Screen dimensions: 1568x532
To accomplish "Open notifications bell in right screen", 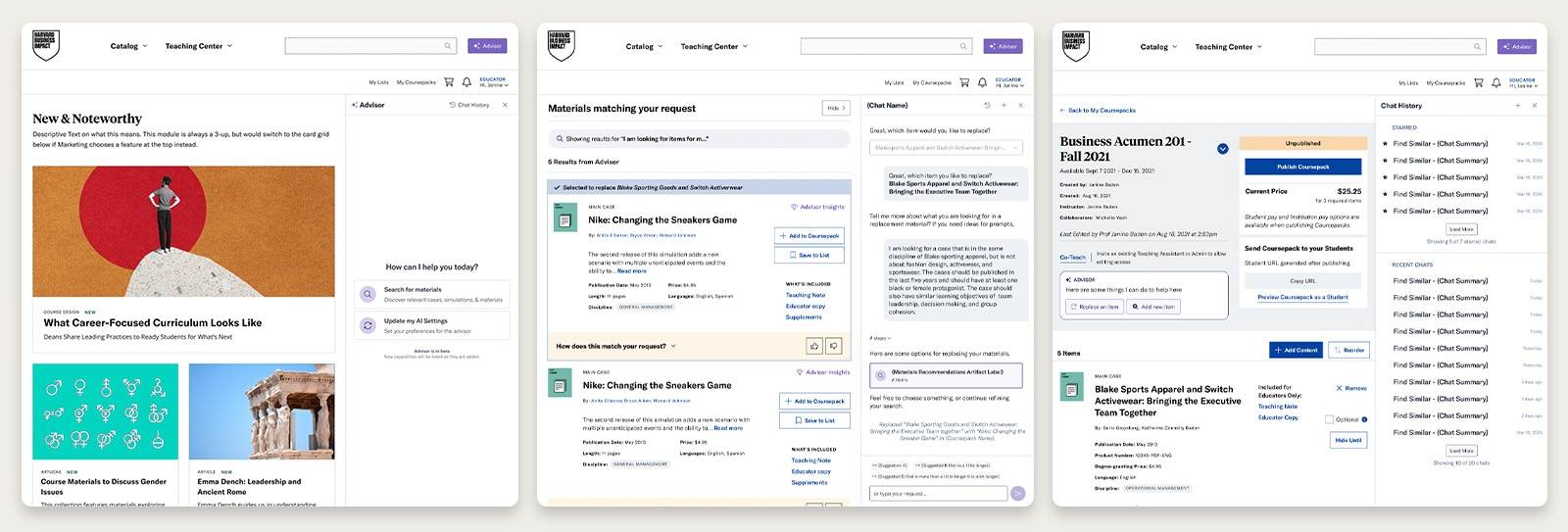I will [x=1496, y=82].
